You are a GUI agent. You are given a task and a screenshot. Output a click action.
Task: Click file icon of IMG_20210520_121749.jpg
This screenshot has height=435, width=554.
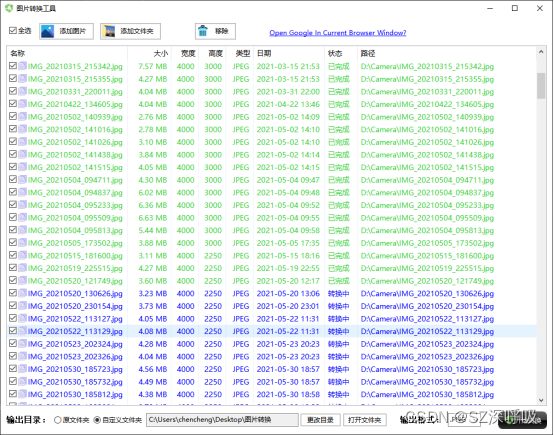pos(23,281)
